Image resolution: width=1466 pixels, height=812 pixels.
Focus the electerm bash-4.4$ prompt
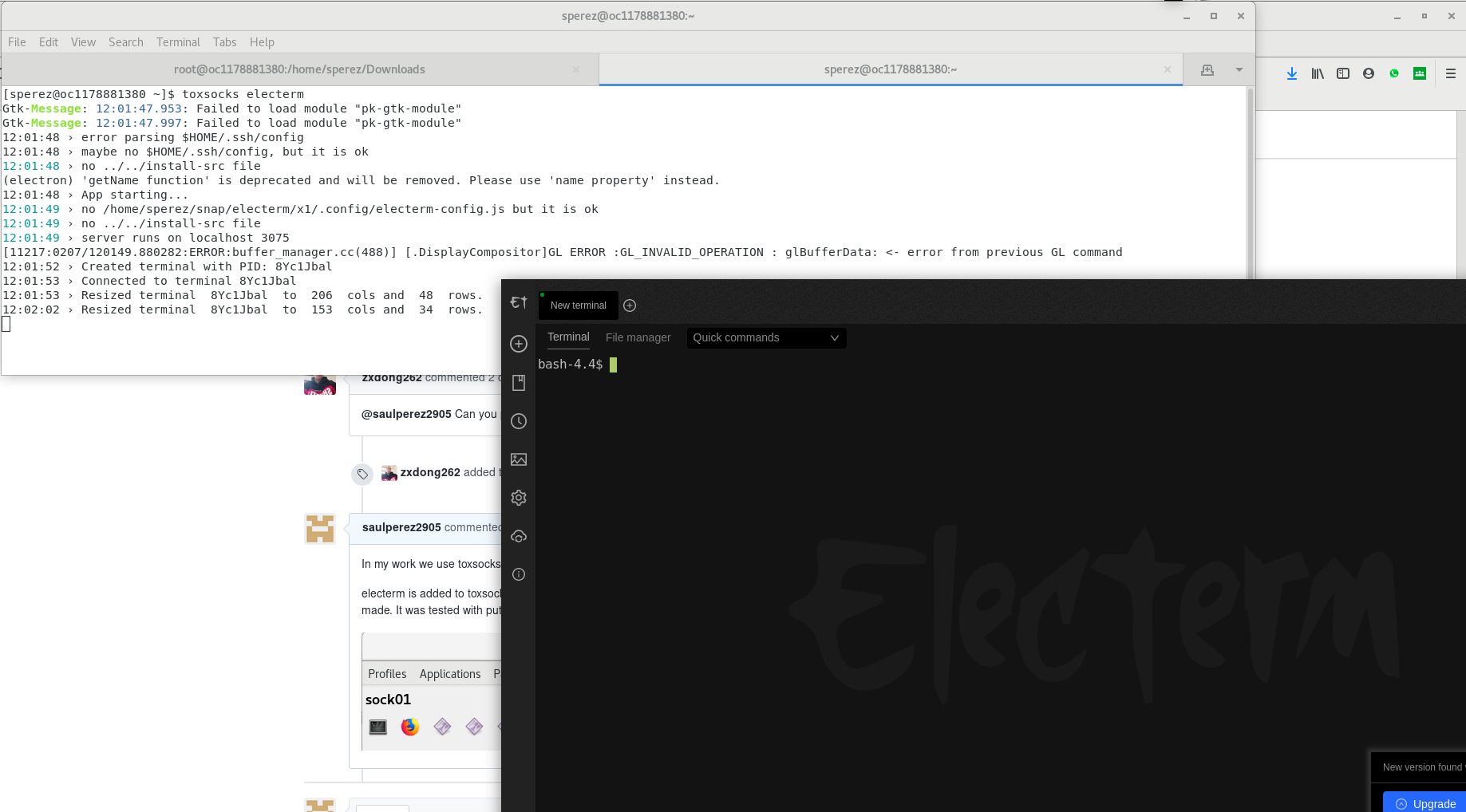click(578, 365)
